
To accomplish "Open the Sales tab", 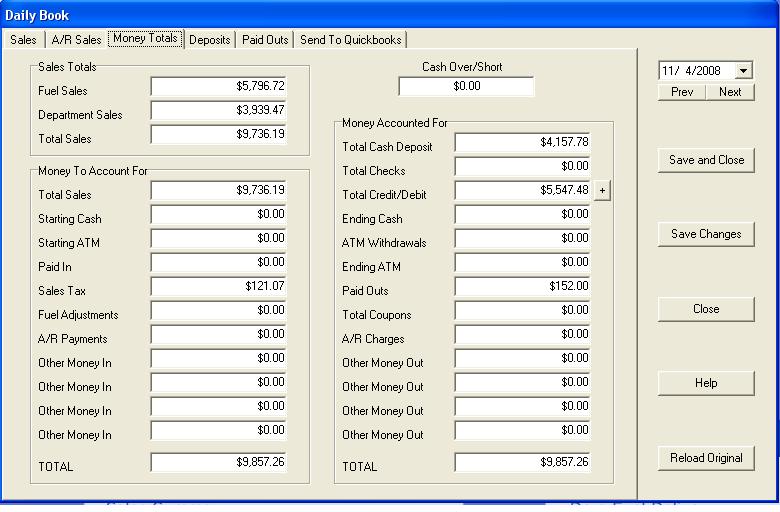I will (23, 40).
